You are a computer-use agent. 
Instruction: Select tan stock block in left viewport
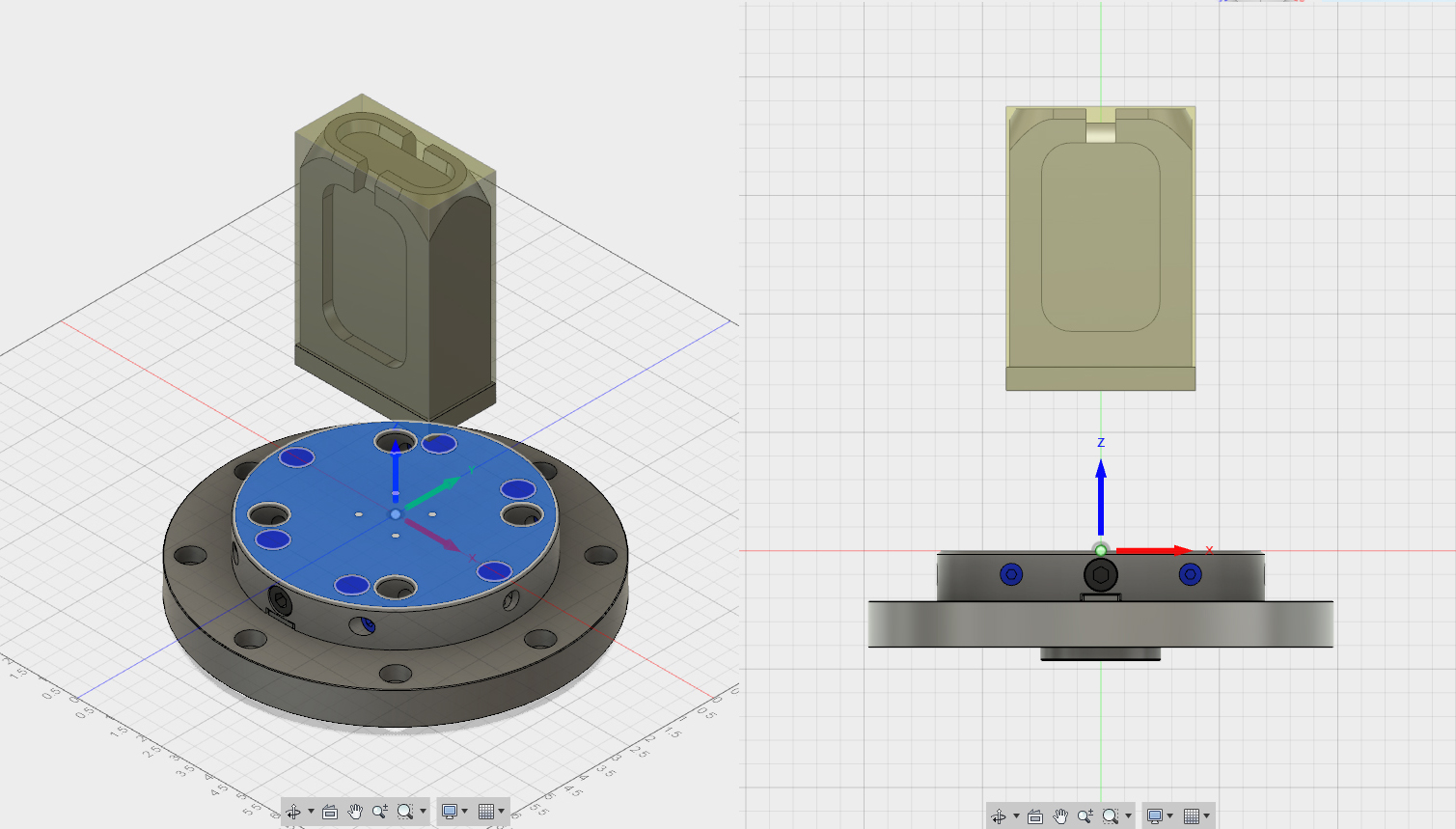[394, 261]
